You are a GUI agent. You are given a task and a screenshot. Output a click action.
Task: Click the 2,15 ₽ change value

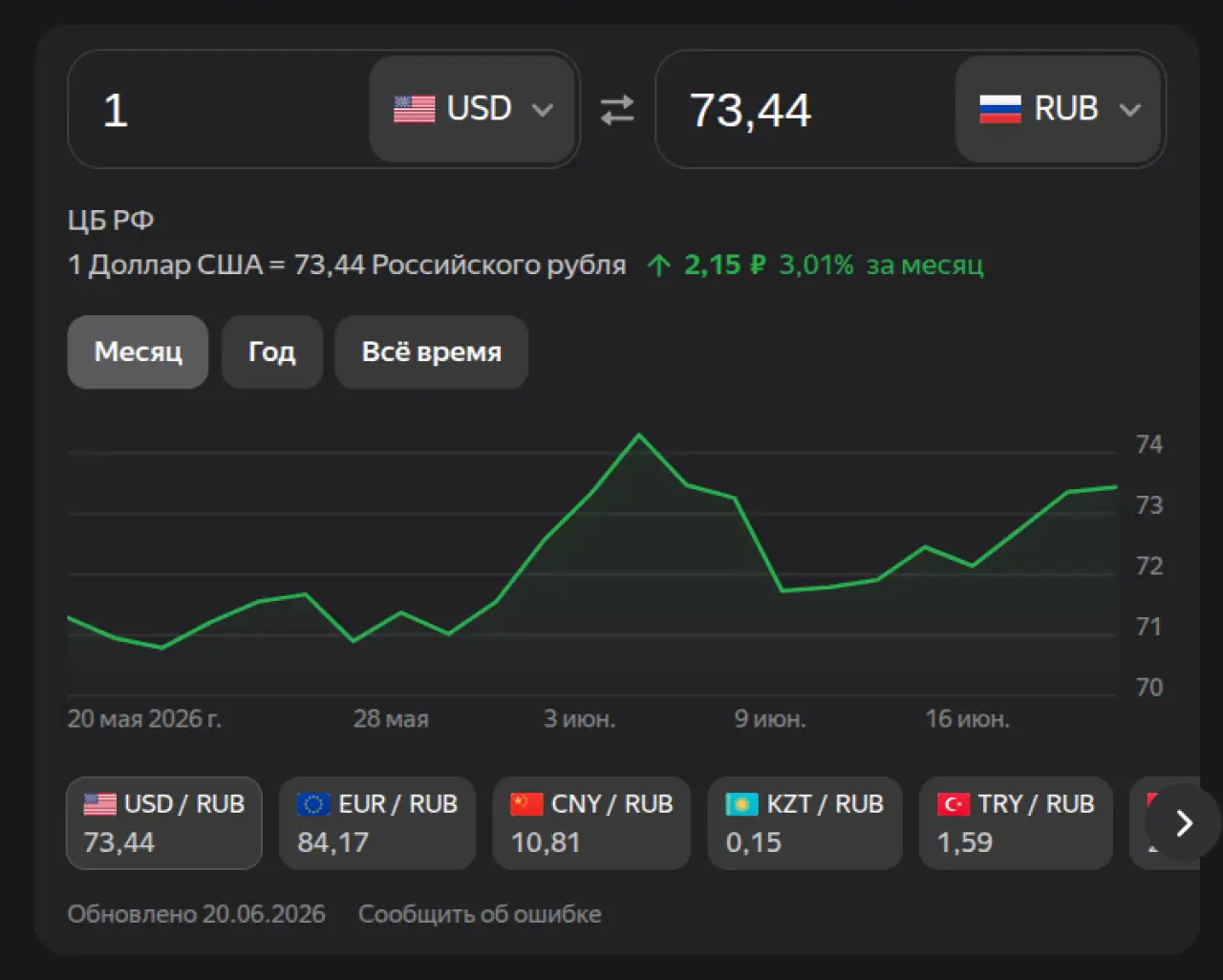(725, 265)
